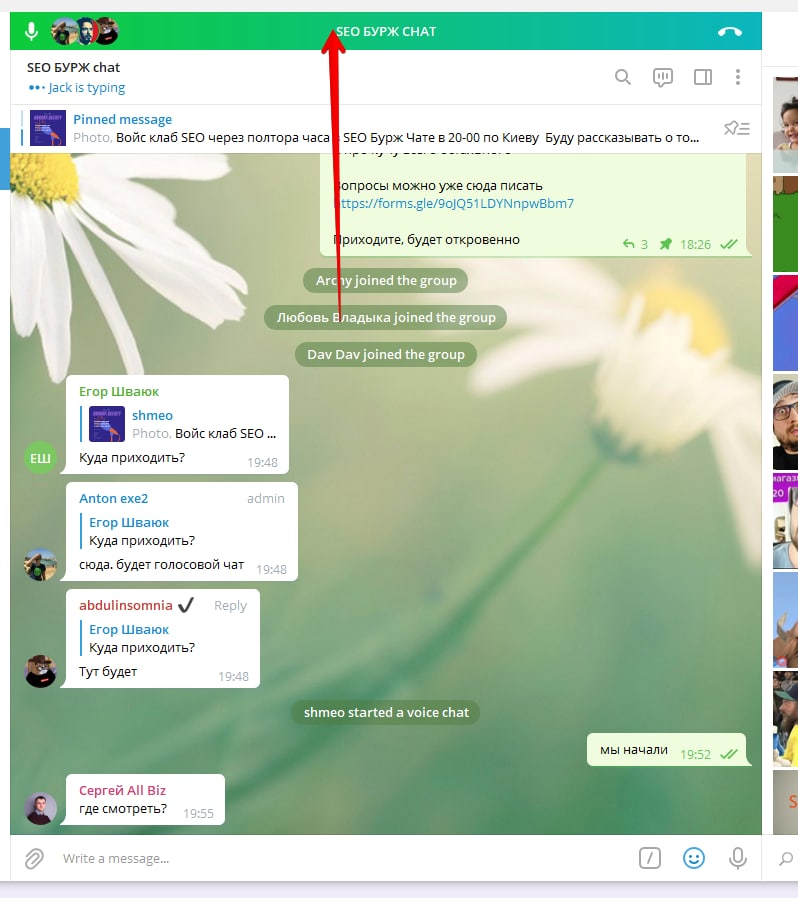Search in this chat
798x898 pixels.
click(x=623, y=77)
